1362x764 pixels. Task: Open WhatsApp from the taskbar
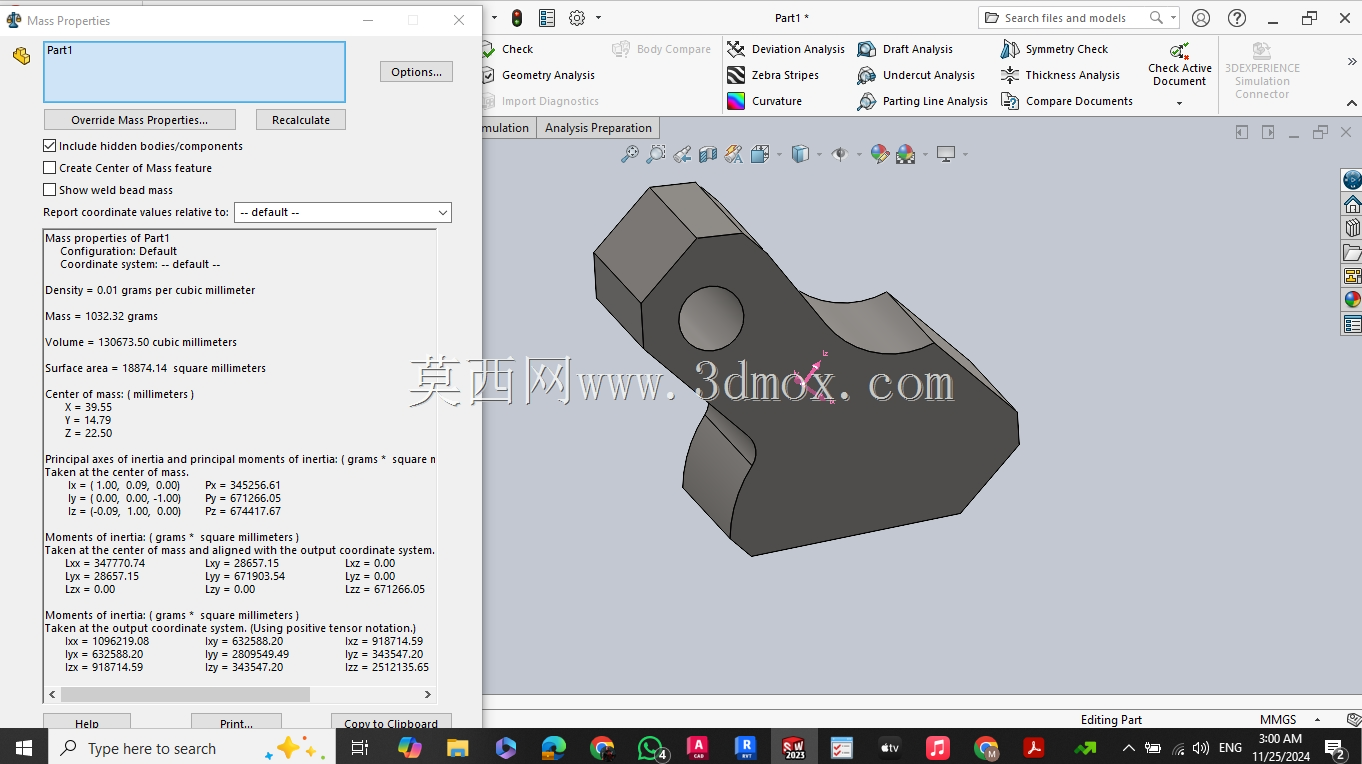(x=652, y=747)
